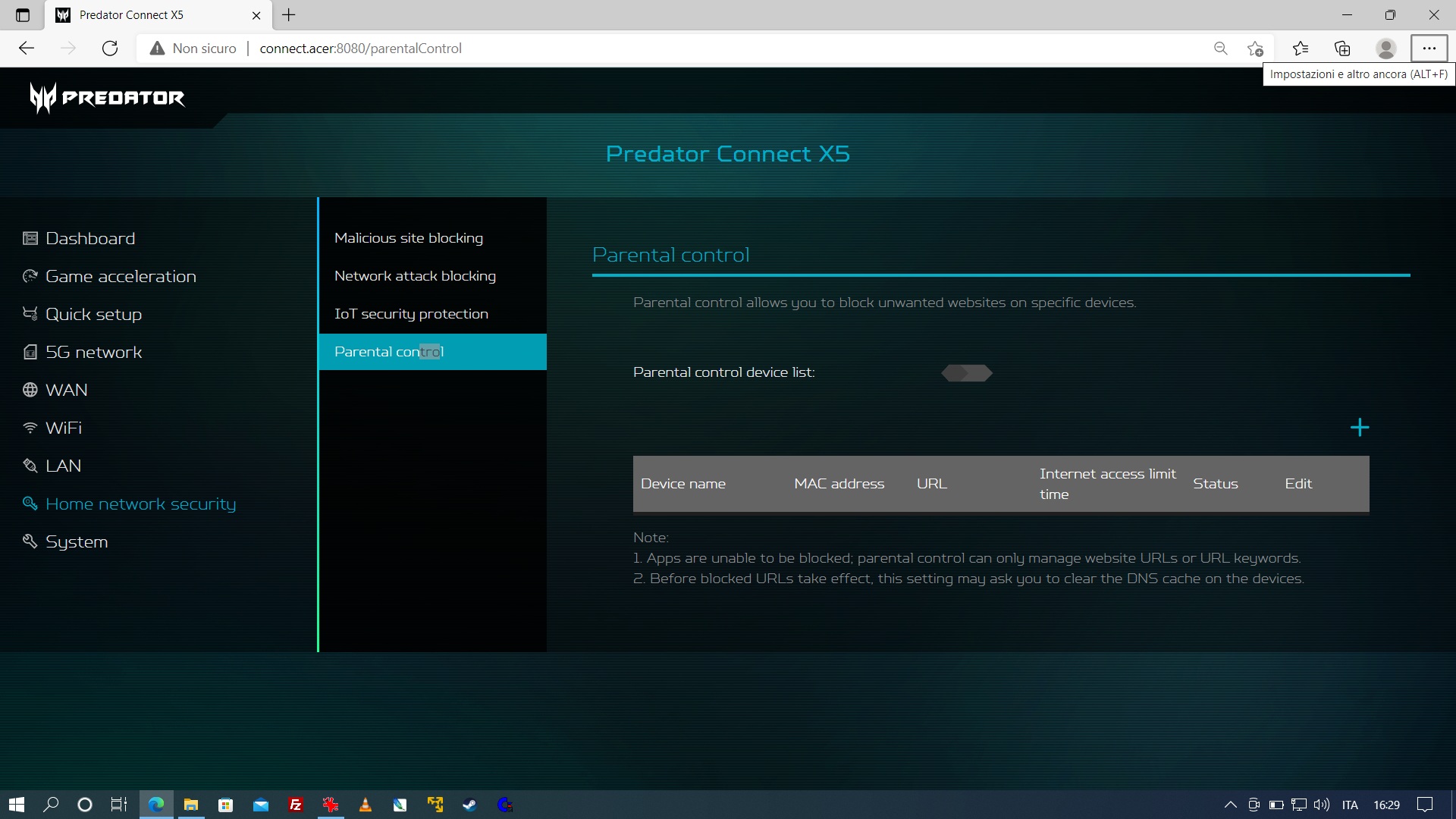The height and width of the screenshot is (819, 1456).
Task: Reload the current page
Action: pos(110,49)
